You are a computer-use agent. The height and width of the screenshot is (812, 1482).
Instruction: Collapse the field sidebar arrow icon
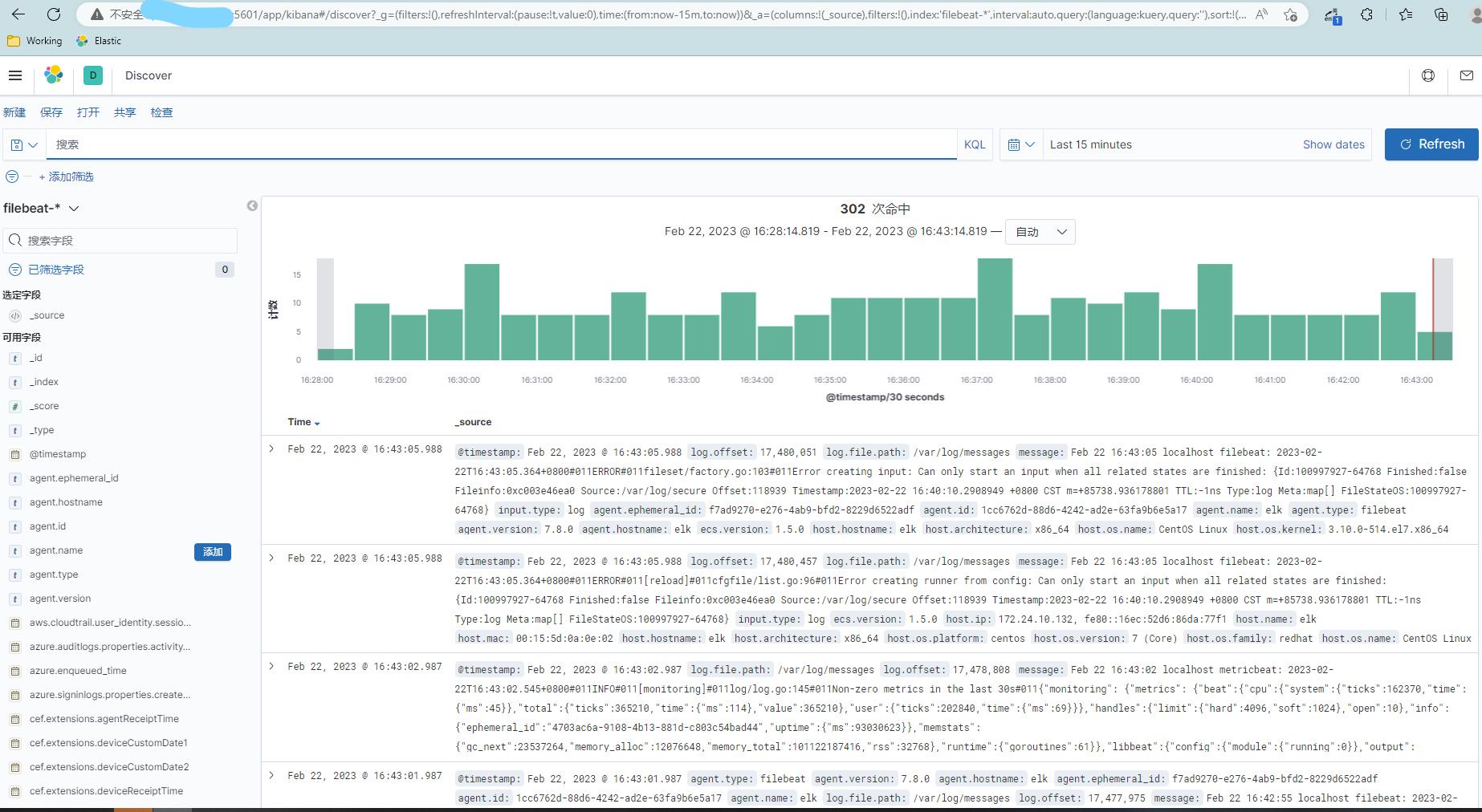(x=252, y=206)
